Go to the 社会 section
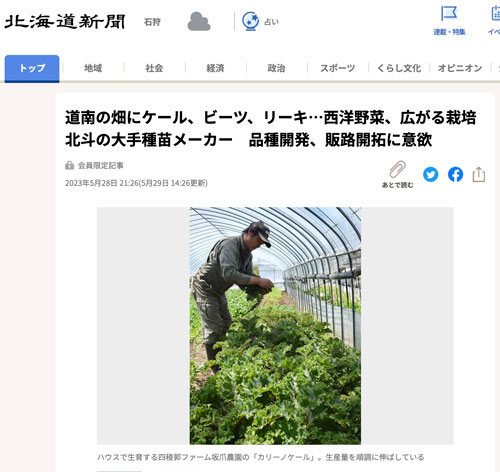 pyautogui.click(x=154, y=68)
